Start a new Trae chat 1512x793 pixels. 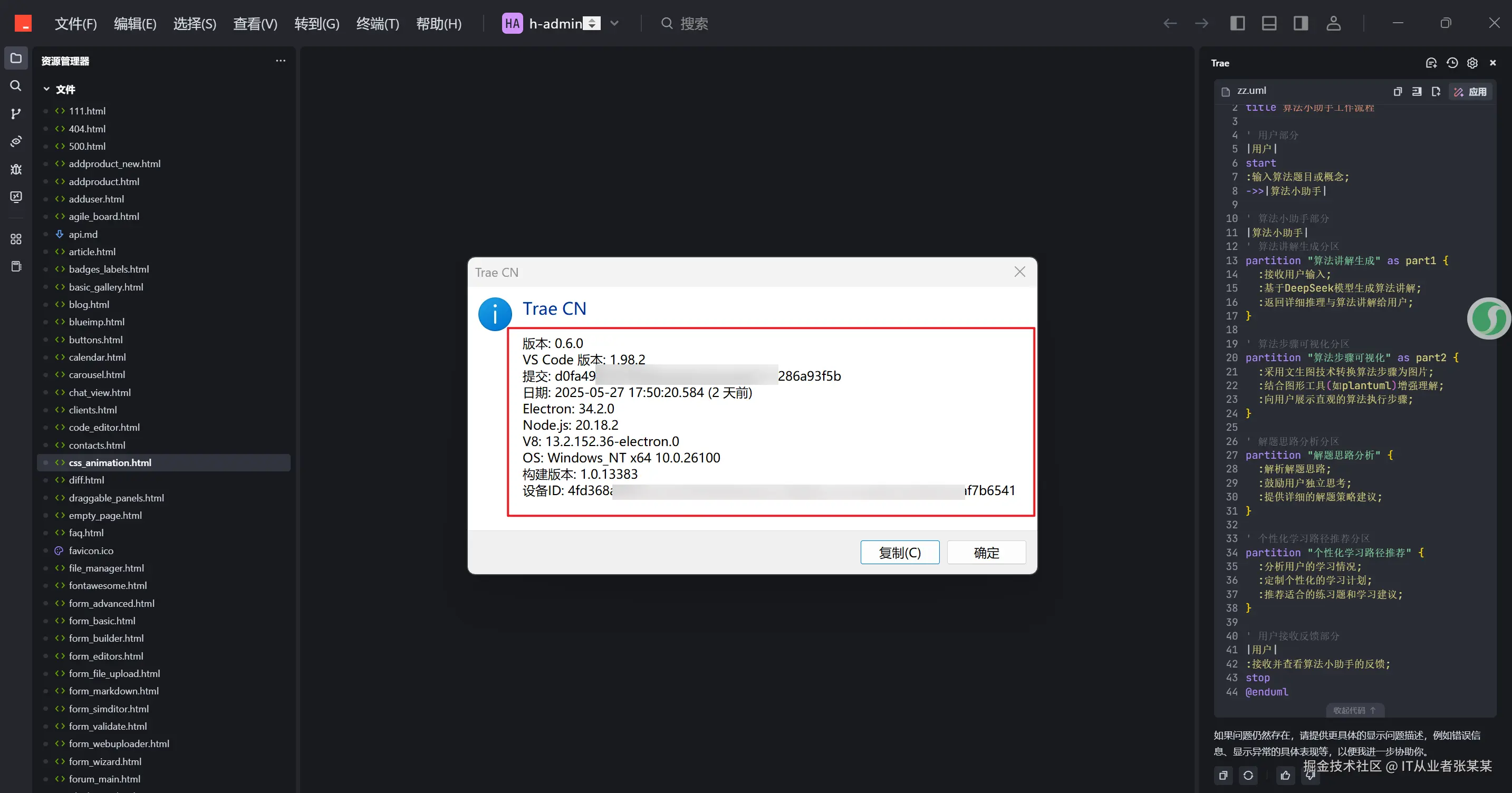pyautogui.click(x=1431, y=63)
